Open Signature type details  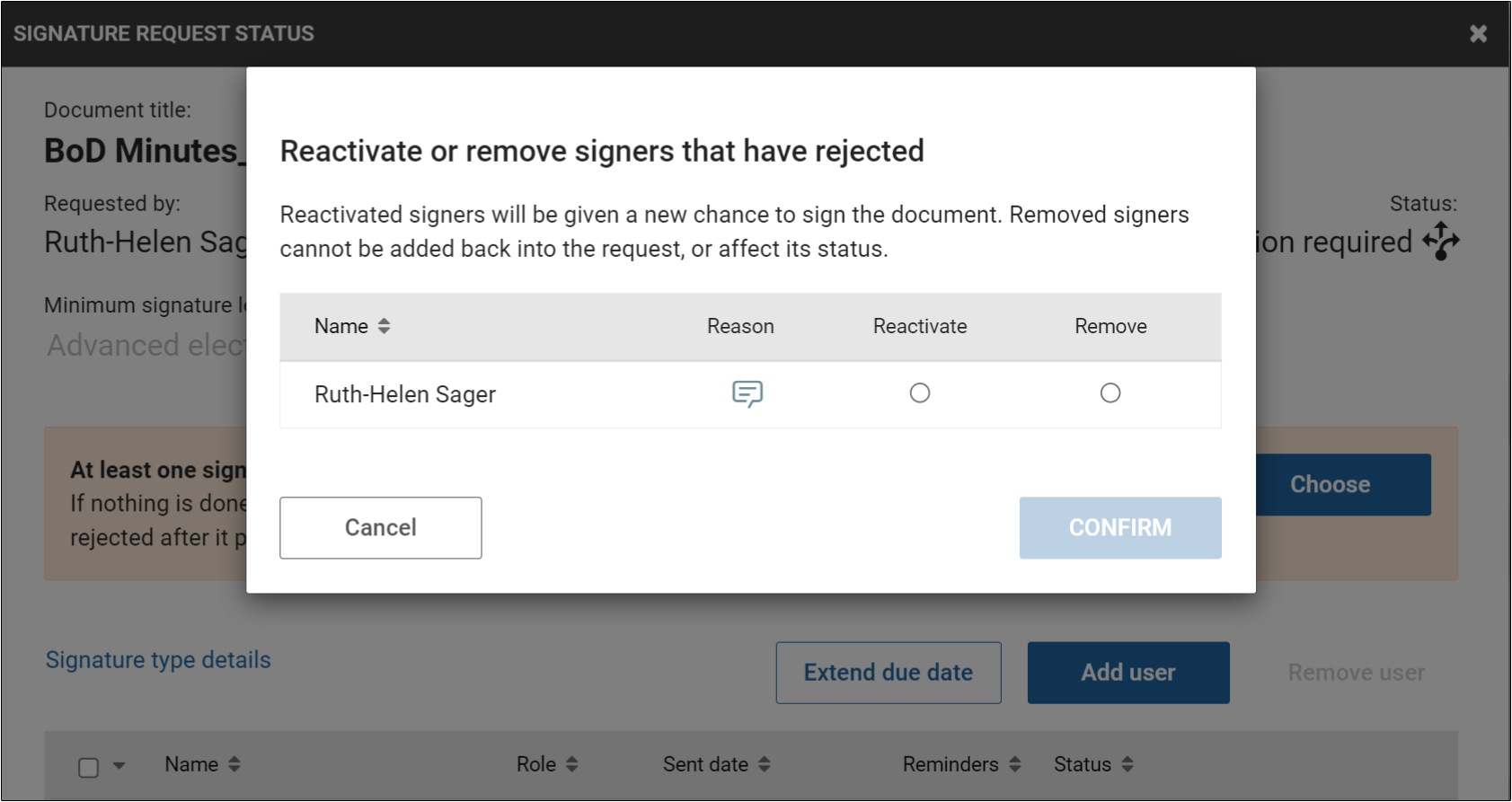[x=157, y=659]
